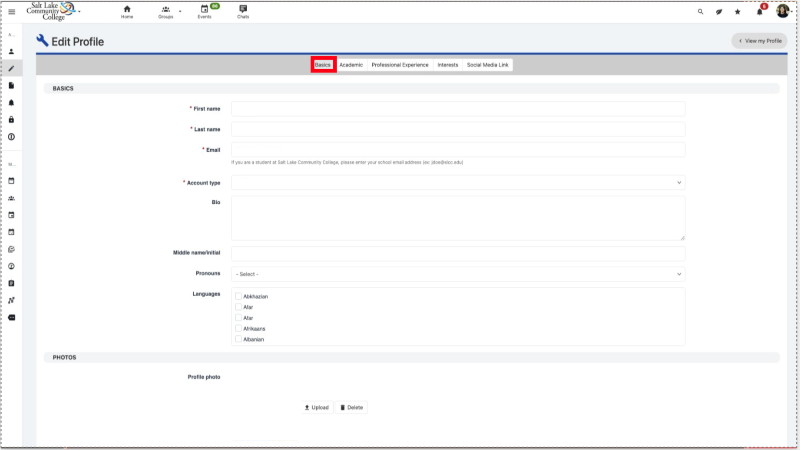Expand the Groups dropdown in top navigation
The height and width of the screenshot is (450, 800).
[166, 11]
